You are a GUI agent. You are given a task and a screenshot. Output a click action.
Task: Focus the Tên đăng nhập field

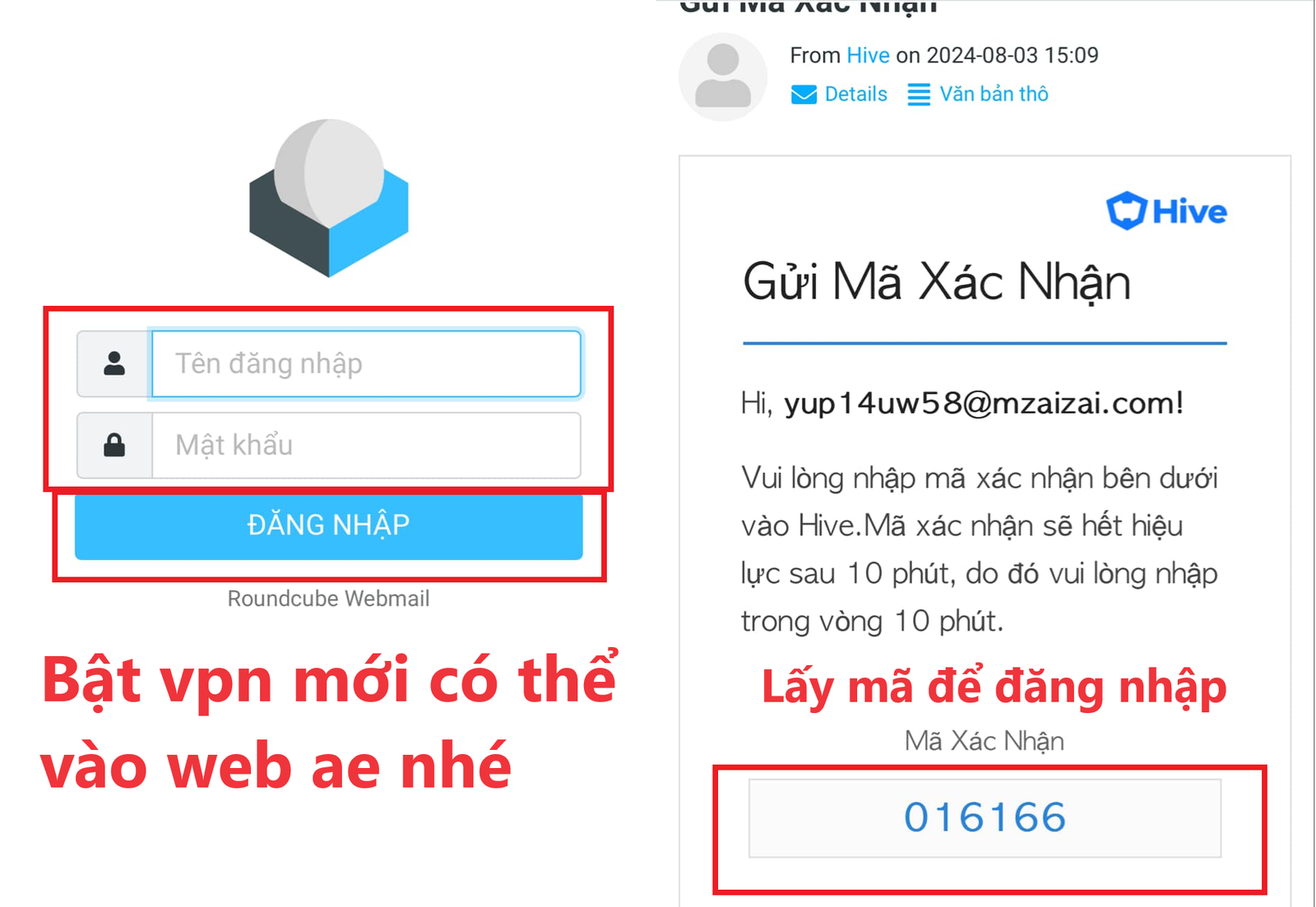click(x=366, y=363)
